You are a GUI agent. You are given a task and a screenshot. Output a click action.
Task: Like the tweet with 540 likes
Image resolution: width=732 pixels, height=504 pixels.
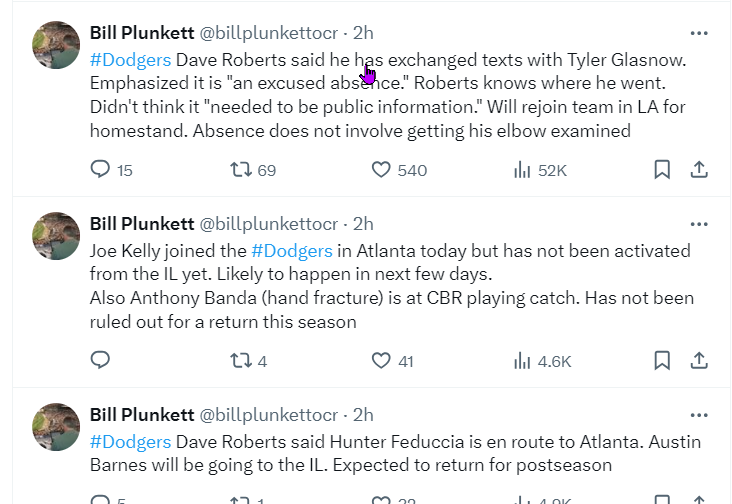click(x=381, y=170)
